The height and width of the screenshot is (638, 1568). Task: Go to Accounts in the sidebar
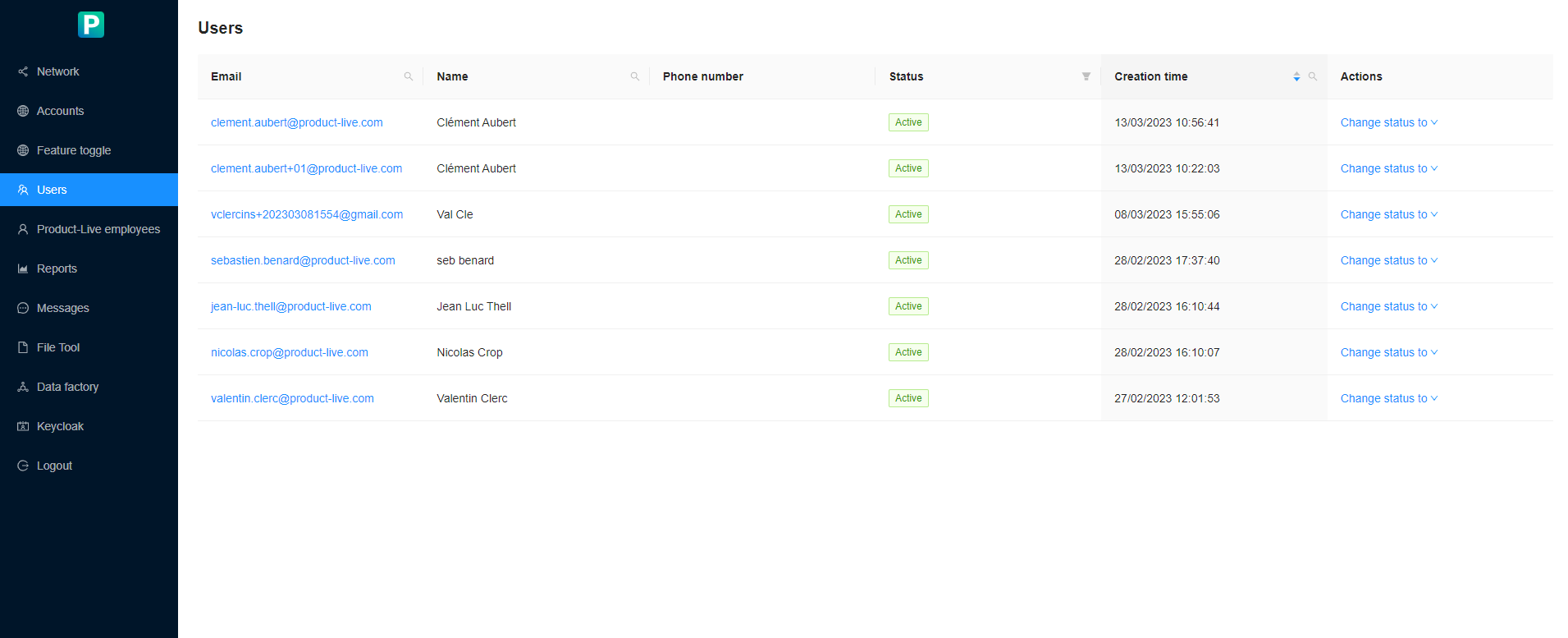[x=60, y=111]
